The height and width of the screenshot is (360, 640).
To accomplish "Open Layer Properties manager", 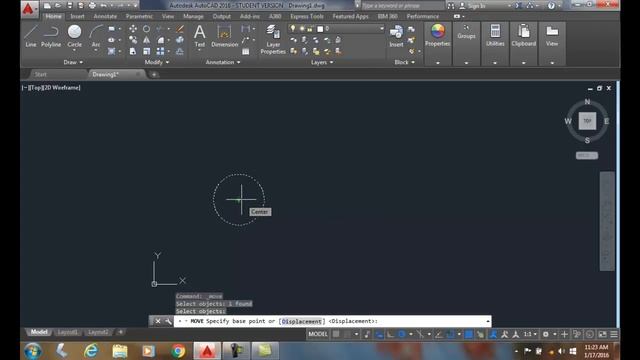I will [273, 39].
